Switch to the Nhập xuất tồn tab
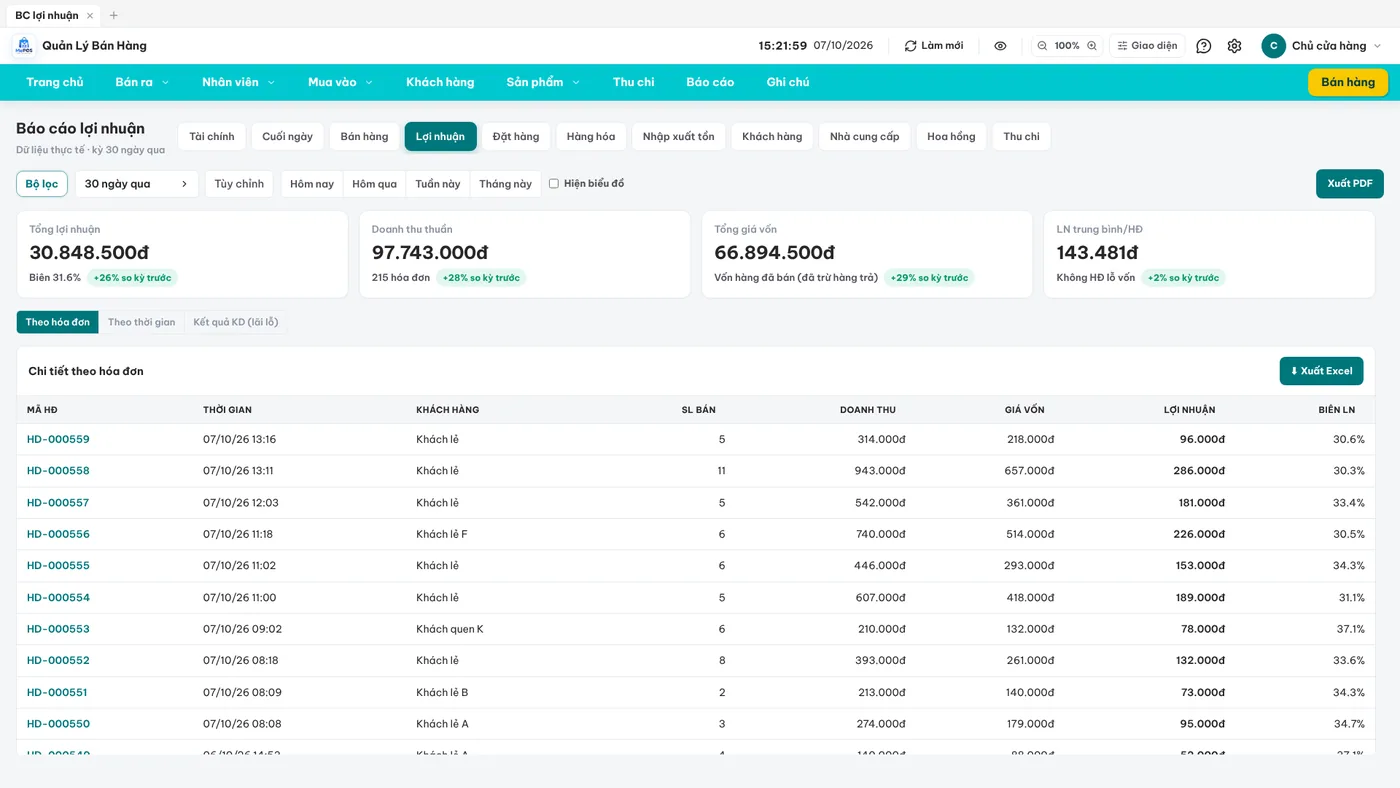 tap(679, 137)
